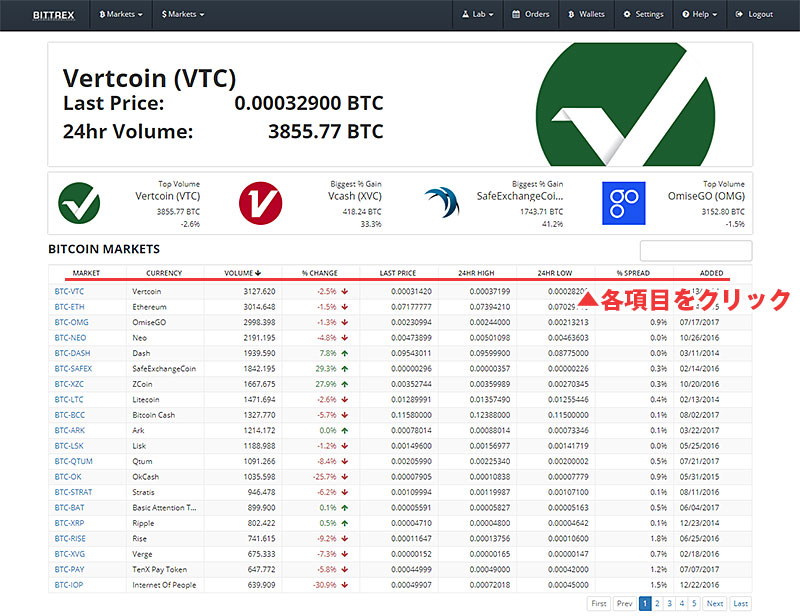Image resolution: width=800 pixels, height=616 pixels.
Task: Sort table by LAST PRICE column
Action: [x=398, y=273]
